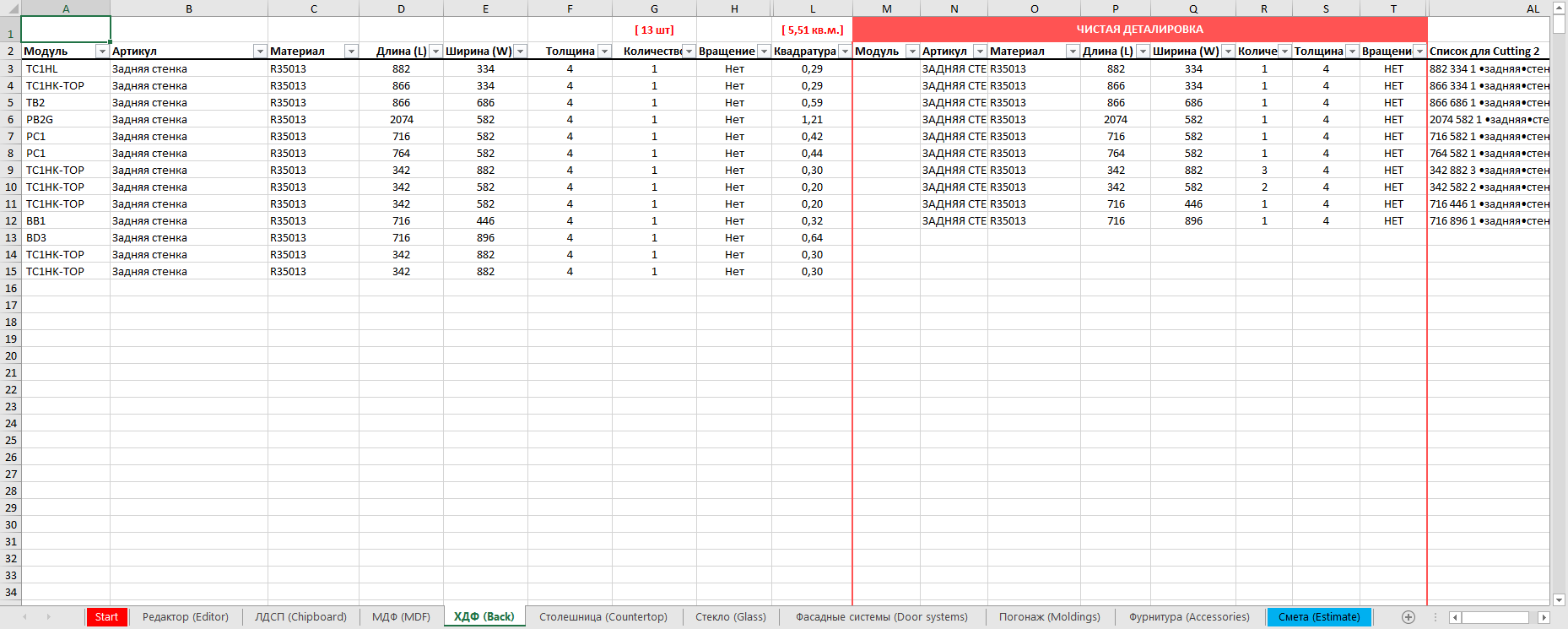
Task: Select row 13 header
Action: [10, 237]
